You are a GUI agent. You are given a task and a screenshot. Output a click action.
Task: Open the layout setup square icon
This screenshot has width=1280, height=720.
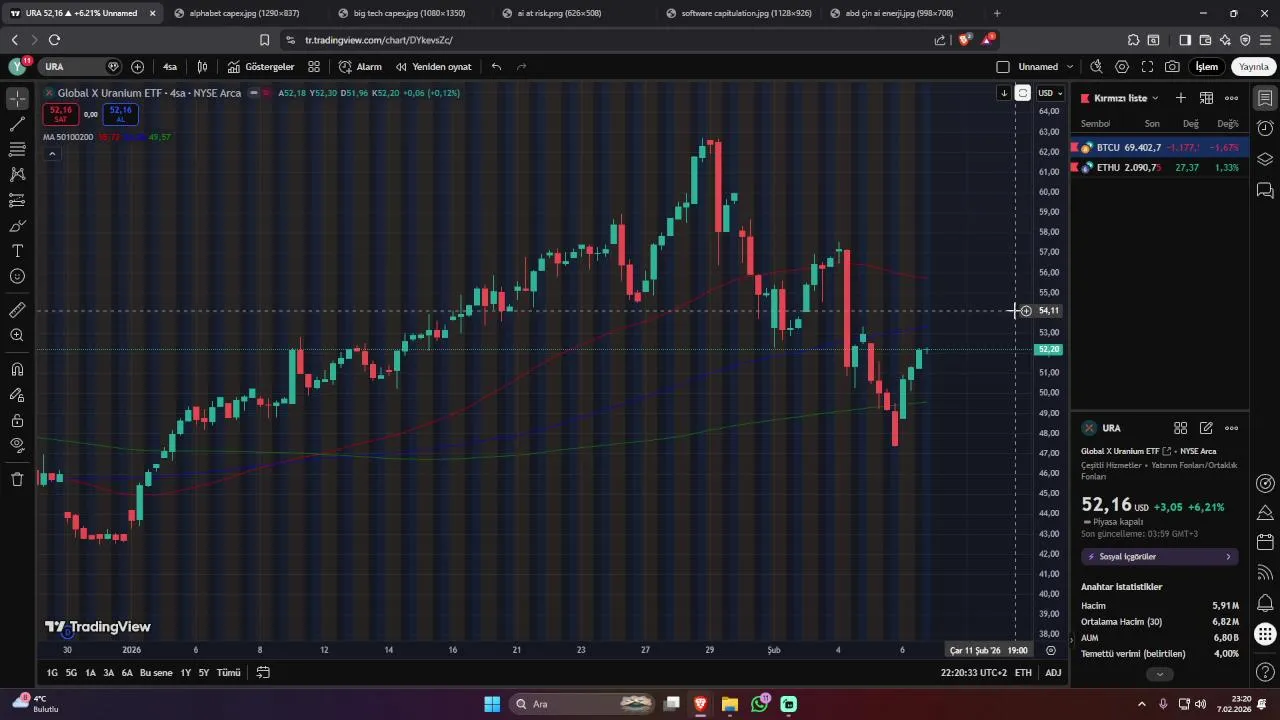pyautogui.click(x=1003, y=67)
